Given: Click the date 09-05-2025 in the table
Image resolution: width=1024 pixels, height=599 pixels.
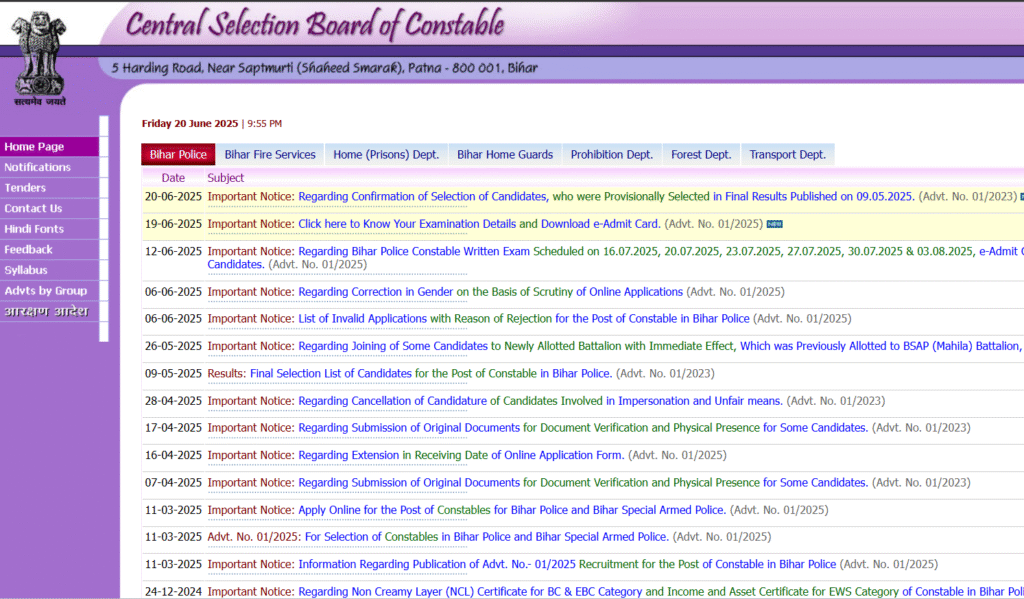Looking at the screenshot, I should [173, 374].
